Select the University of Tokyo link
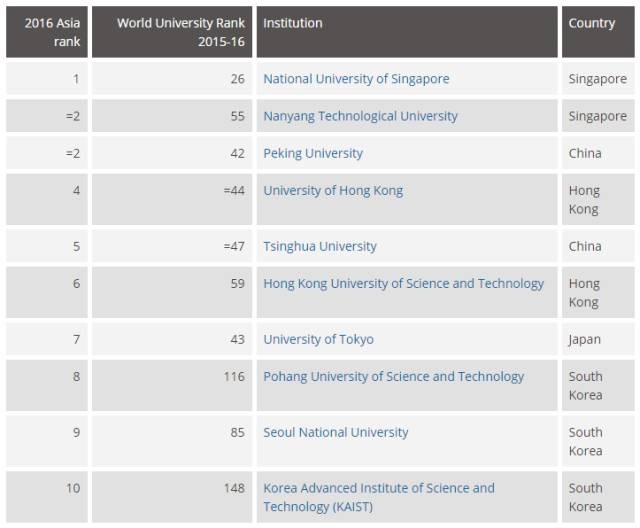Image resolution: width=640 pixels, height=528 pixels. pos(318,339)
